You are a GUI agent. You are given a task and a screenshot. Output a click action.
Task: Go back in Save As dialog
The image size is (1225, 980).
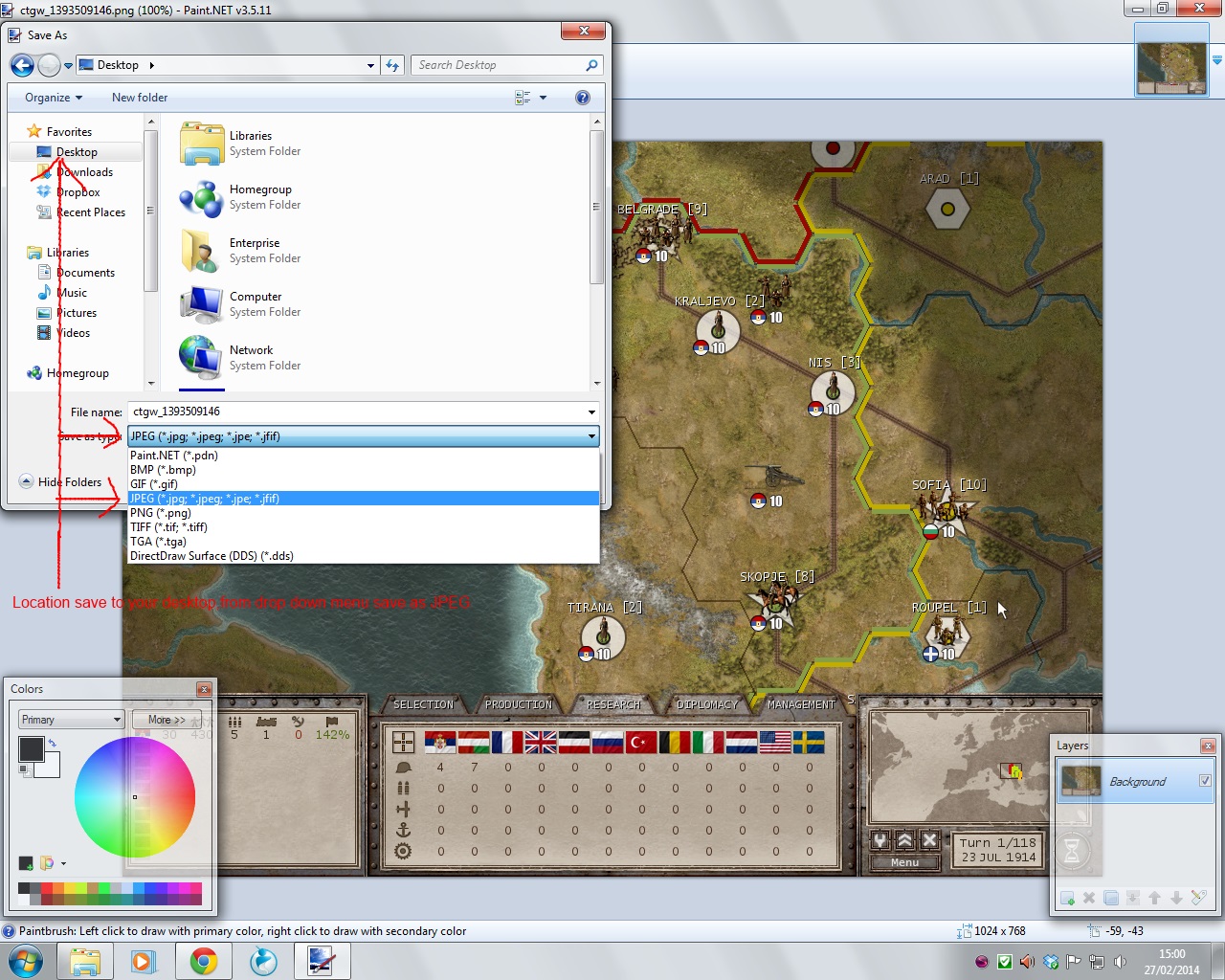[x=22, y=65]
